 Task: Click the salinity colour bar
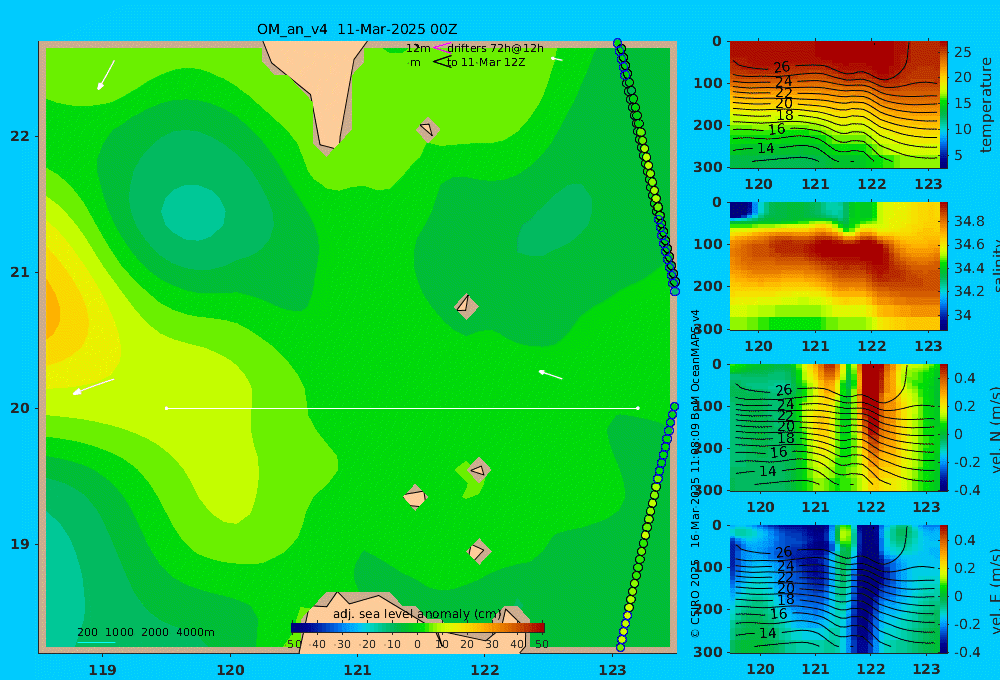click(944, 266)
